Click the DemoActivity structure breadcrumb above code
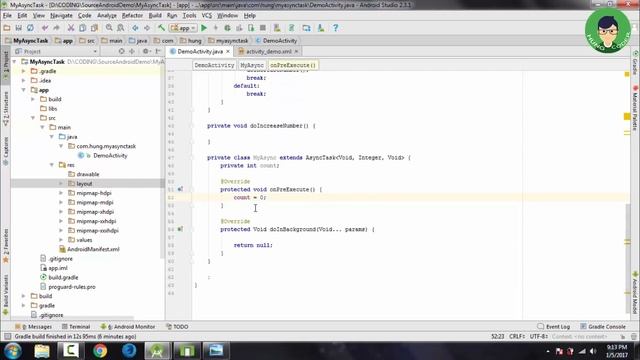640x360 pixels. 214,65
